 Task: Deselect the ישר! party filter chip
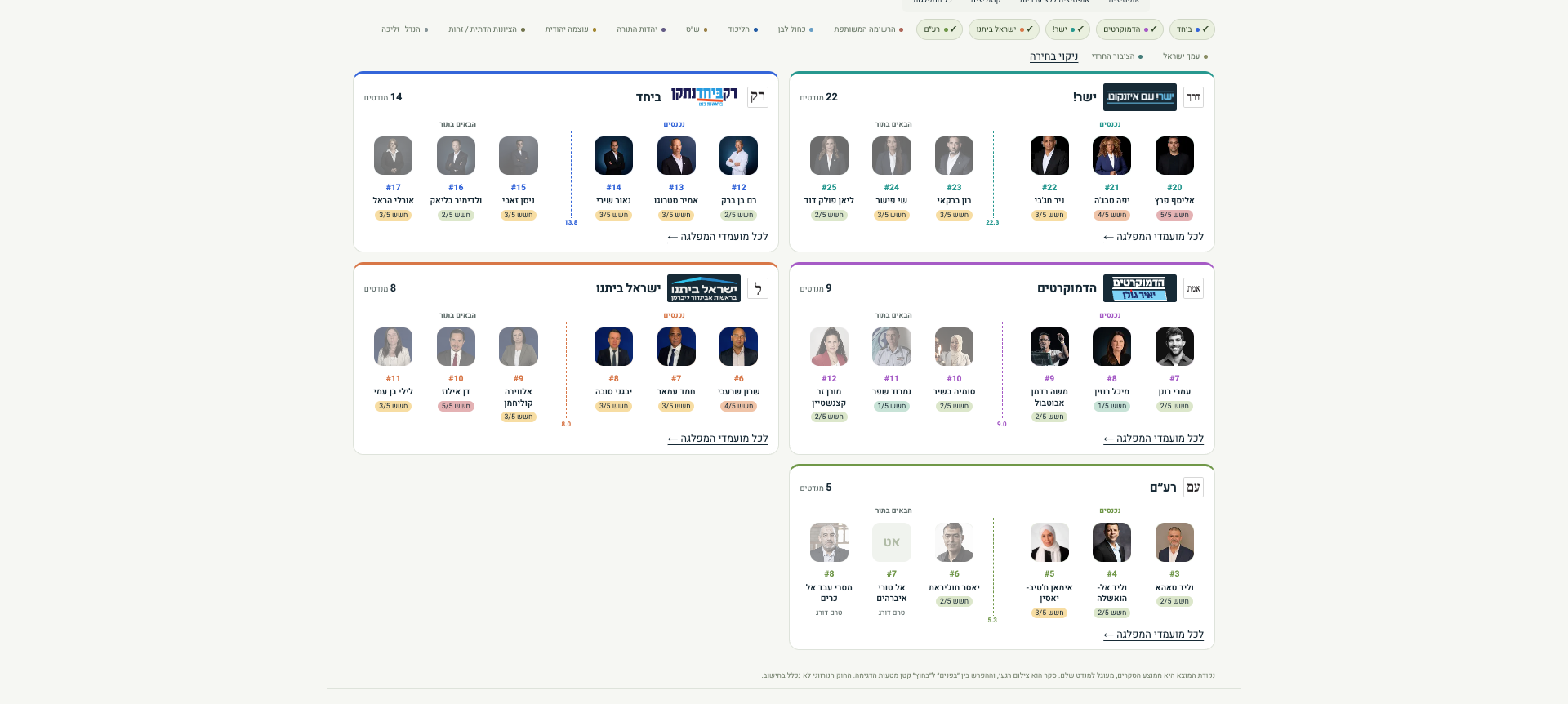point(1067,29)
